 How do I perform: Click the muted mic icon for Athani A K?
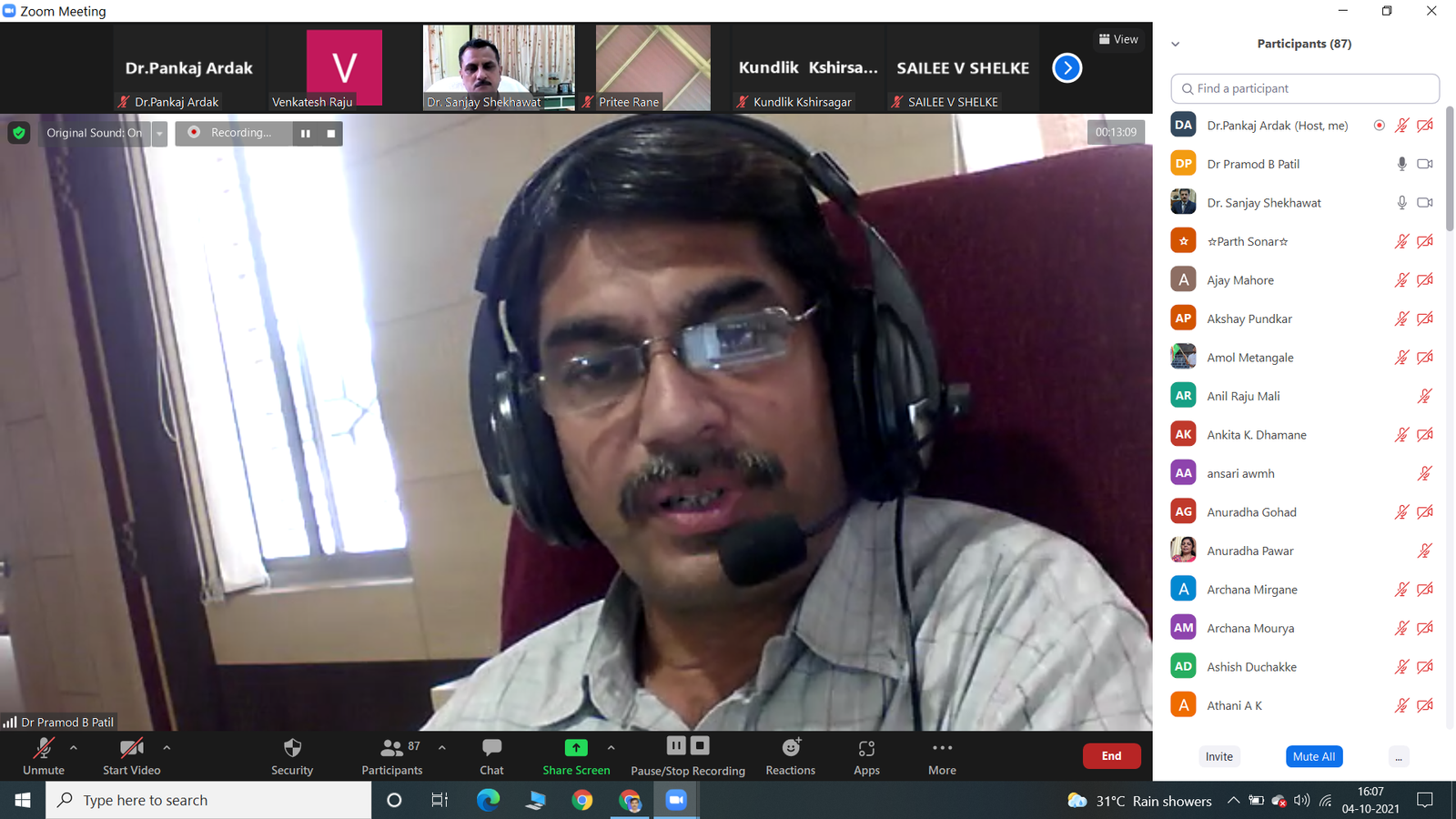1401,705
